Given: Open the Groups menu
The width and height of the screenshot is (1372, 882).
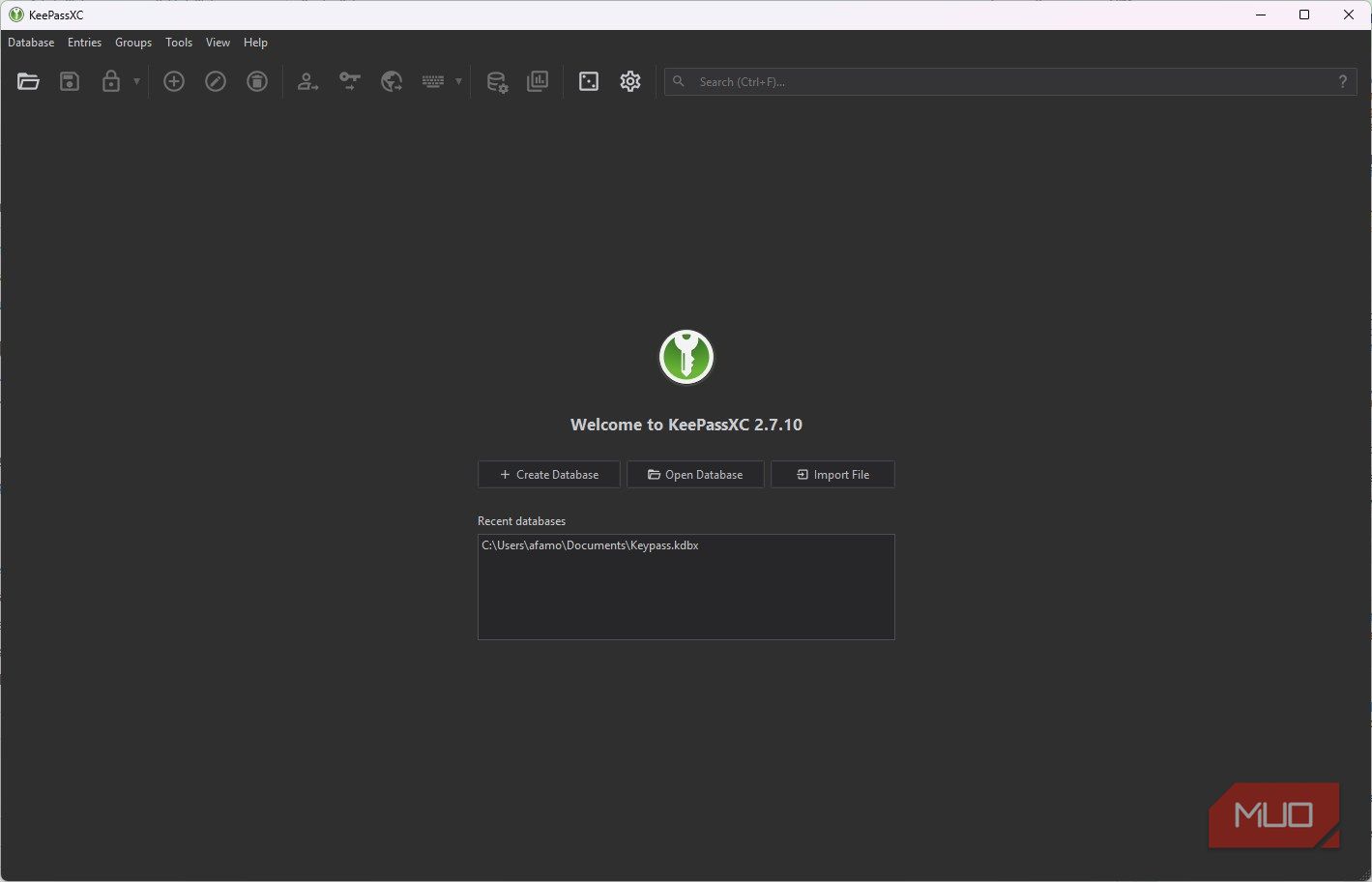Looking at the screenshot, I should pos(133,43).
